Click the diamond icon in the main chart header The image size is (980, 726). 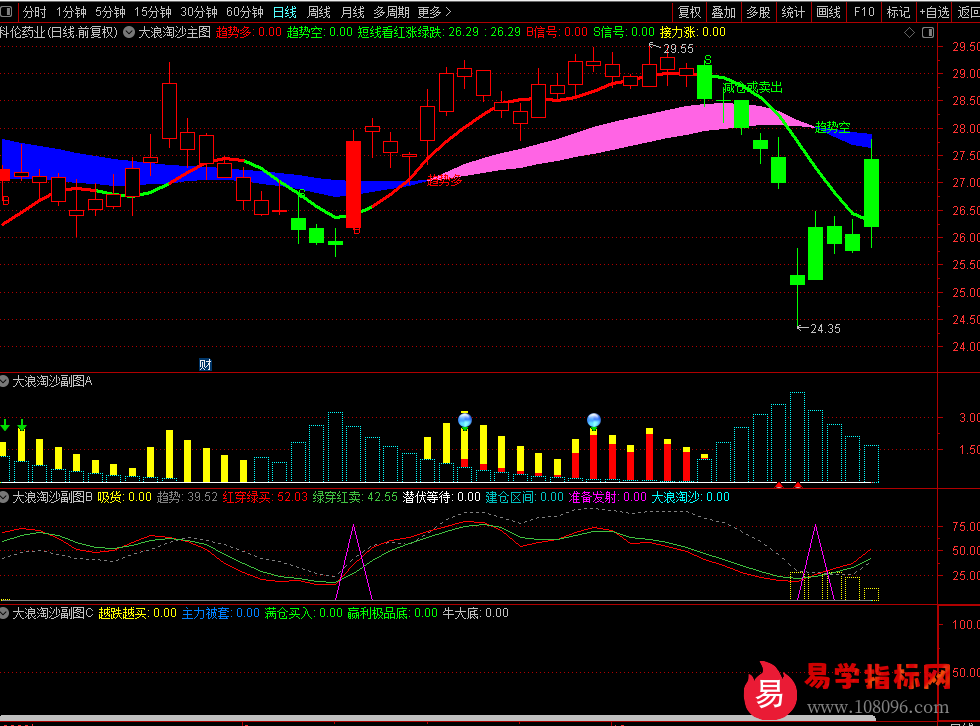909,32
